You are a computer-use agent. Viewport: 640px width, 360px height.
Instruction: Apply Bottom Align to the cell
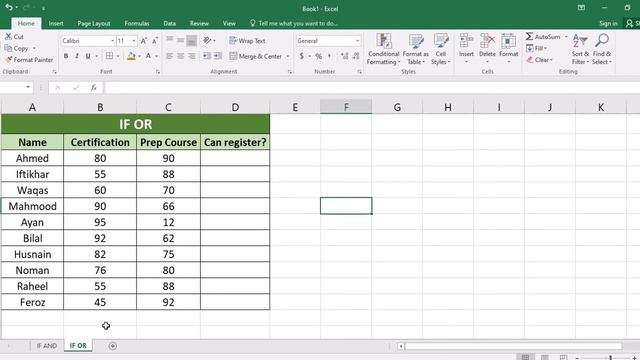point(191,40)
